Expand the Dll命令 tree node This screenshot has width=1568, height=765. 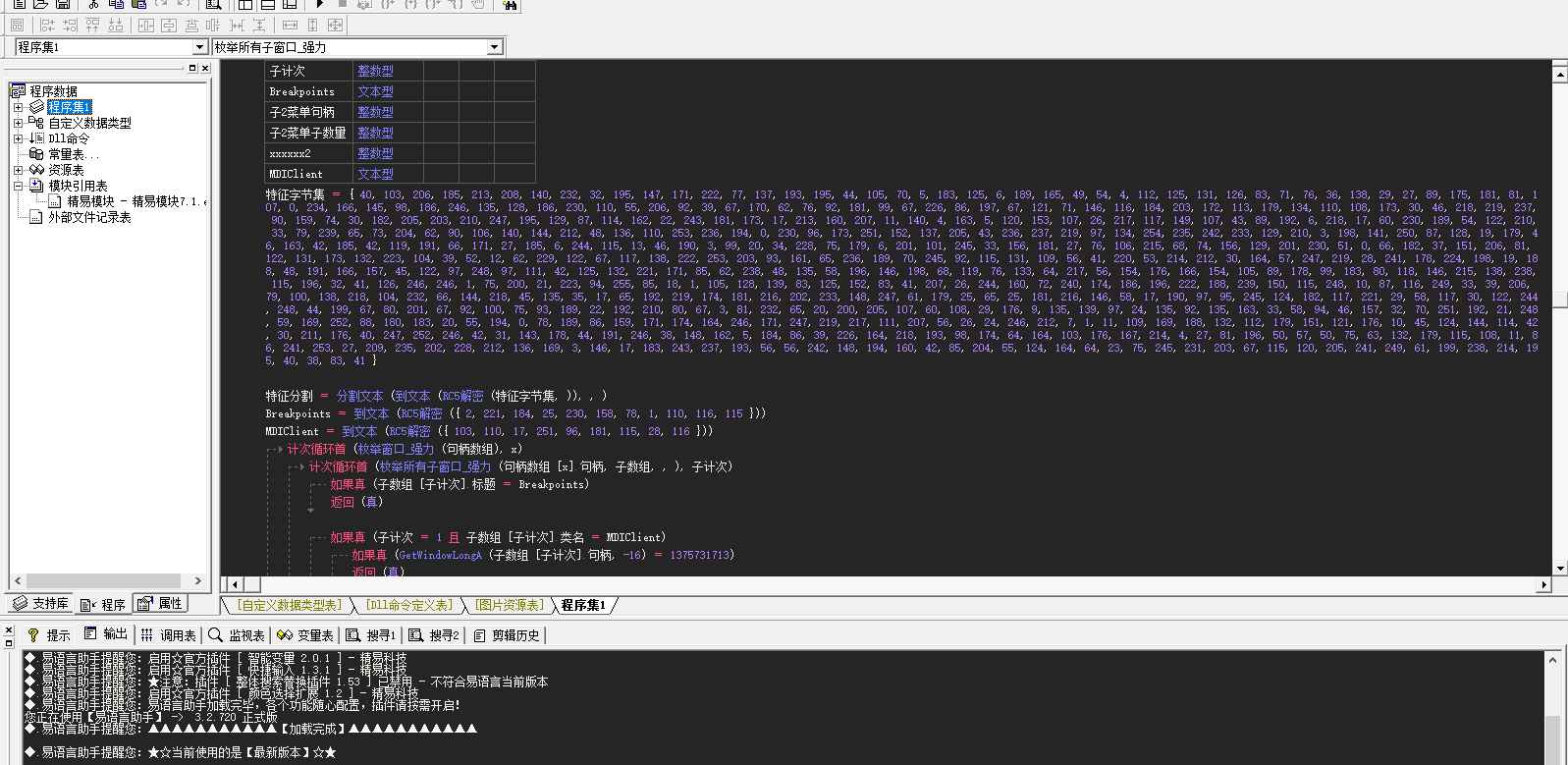(x=18, y=138)
